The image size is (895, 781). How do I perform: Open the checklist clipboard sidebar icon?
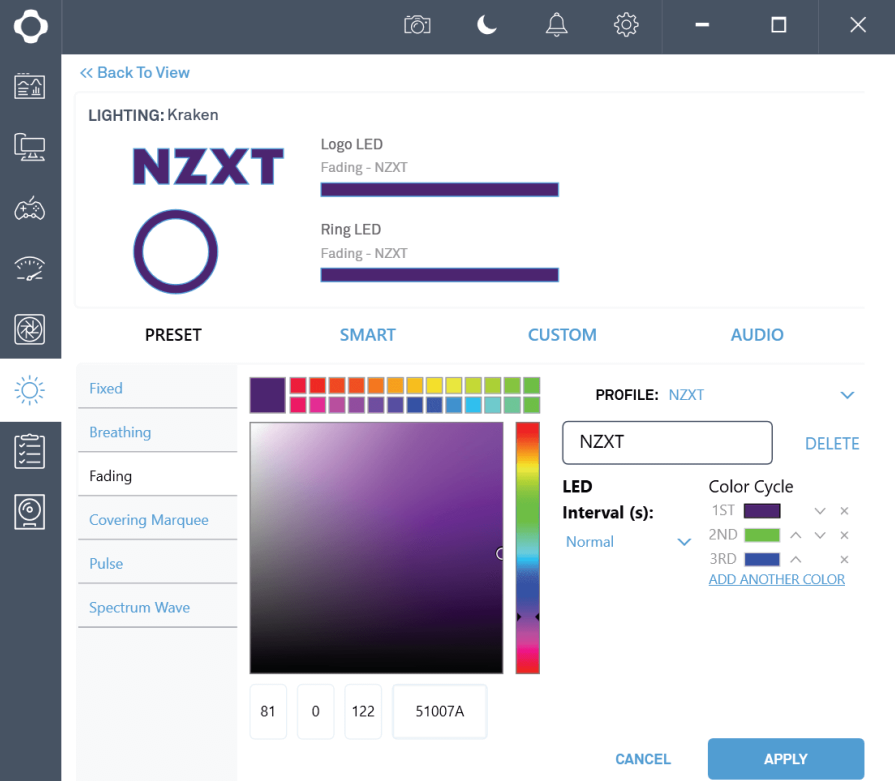(x=30, y=451)
